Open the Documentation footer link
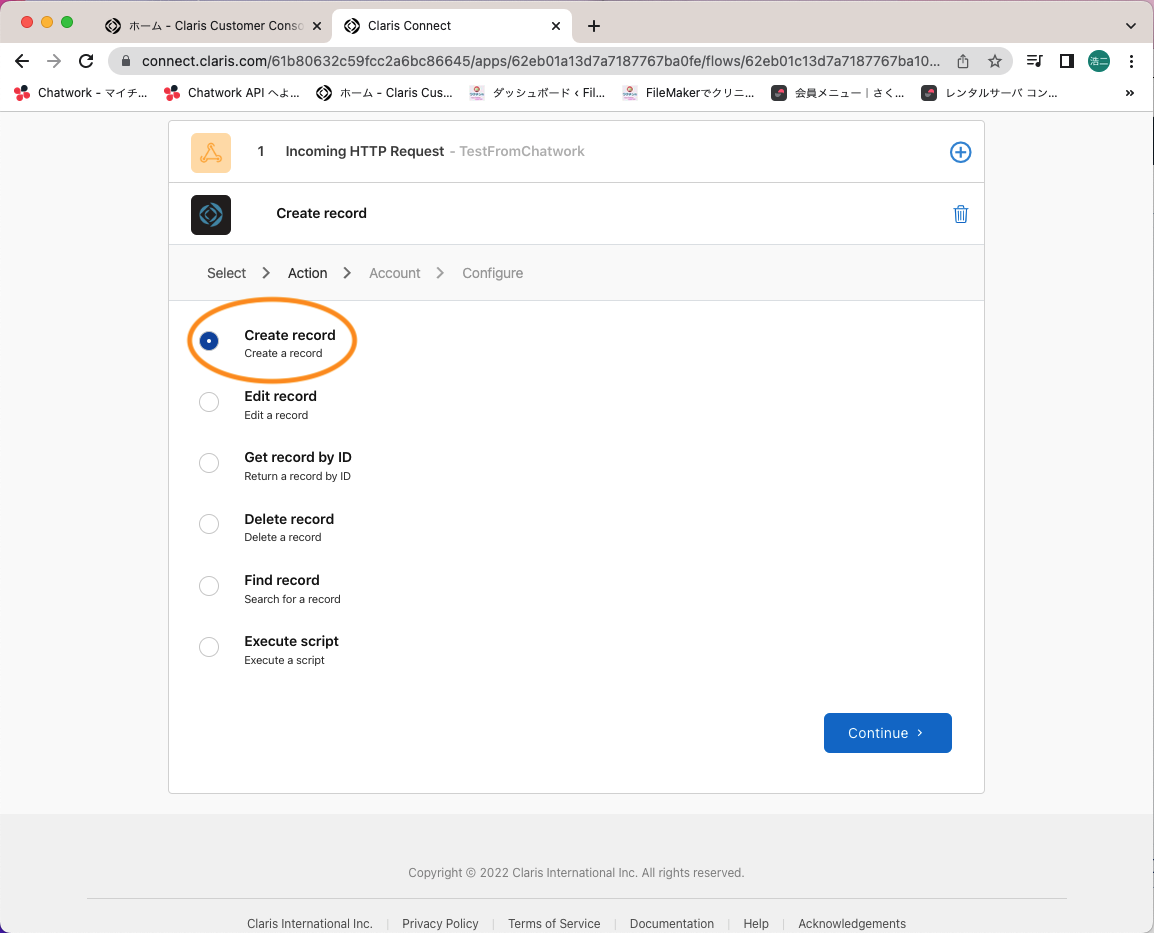The width and height of the screenshot is (1154, 933). (x=672, y=923)
